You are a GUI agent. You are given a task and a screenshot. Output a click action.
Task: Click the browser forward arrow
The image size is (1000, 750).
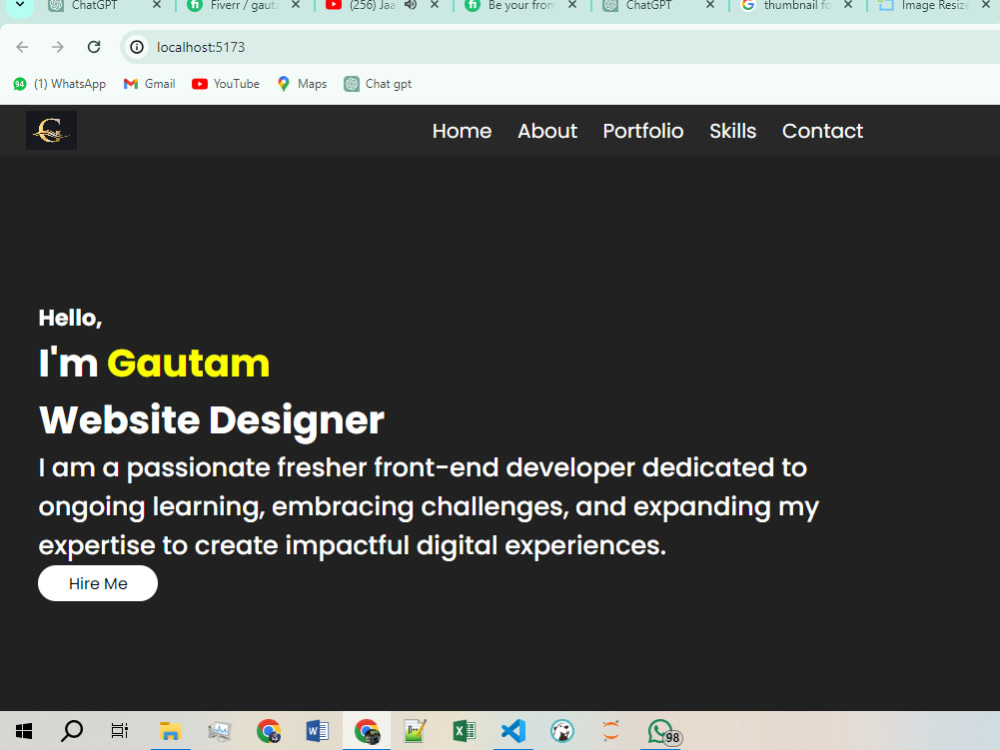click(58, 47)
